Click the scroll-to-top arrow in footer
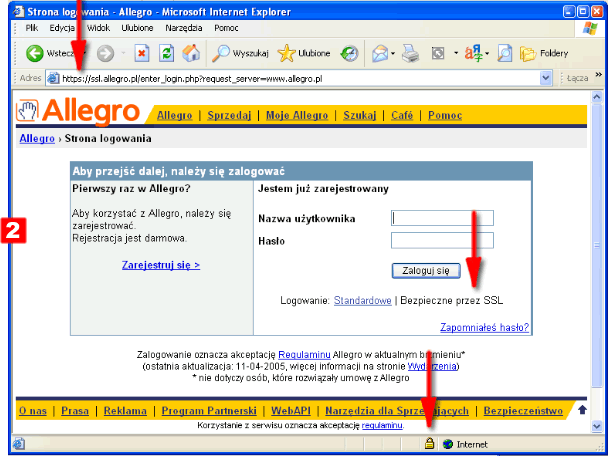Image resolution: width=608 pixels, height=456 pixels. point(582,409)
